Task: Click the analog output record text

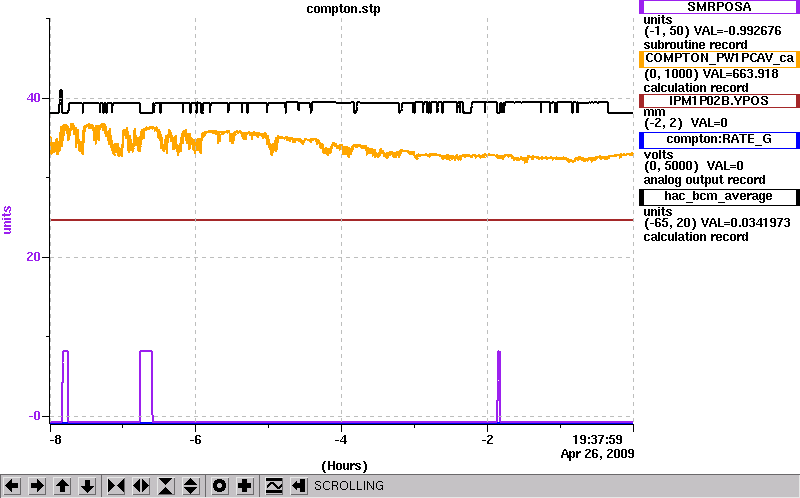Action: pos(705,180)
